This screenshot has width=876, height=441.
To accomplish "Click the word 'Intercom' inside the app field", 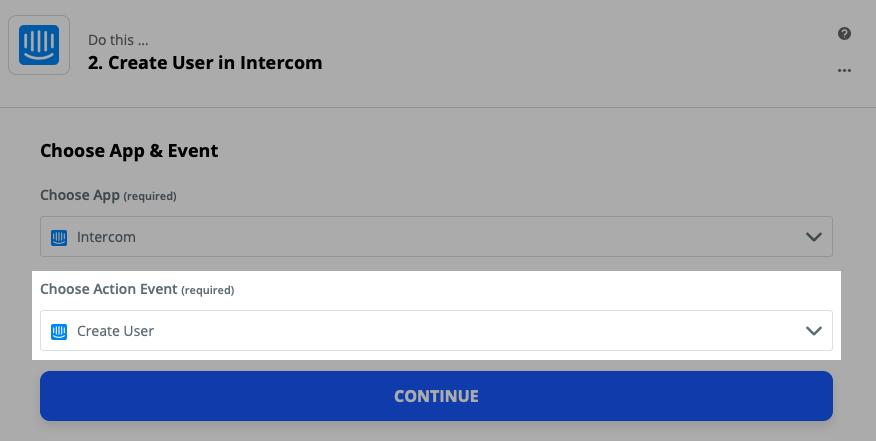I will tap(106, 237).
